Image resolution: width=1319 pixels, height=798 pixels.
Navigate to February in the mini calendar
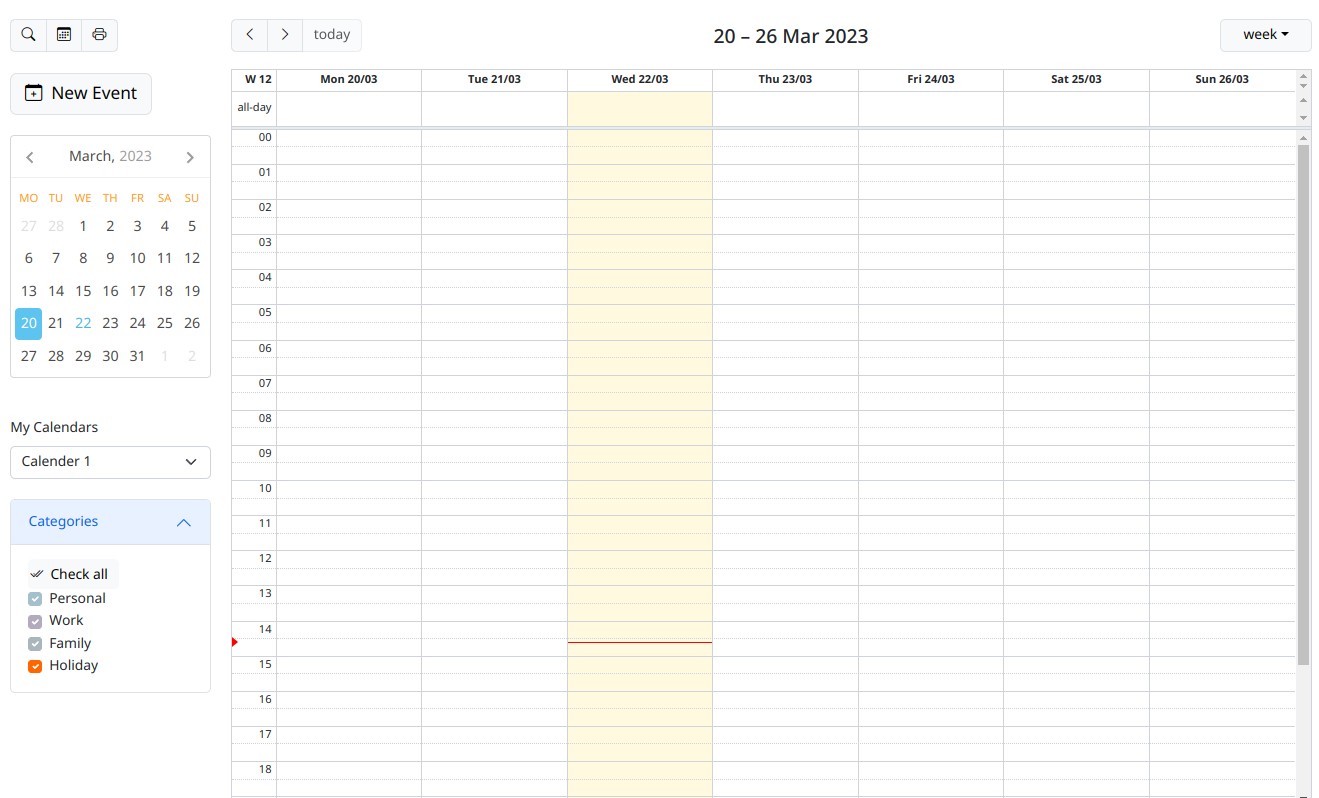click(x=30, y=156)
